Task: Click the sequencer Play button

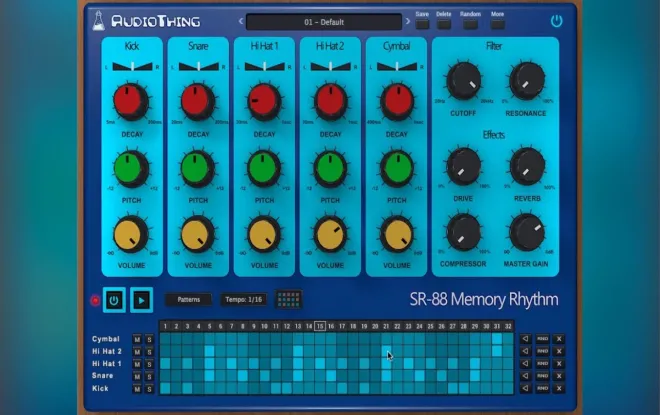Action: point(141,300)
